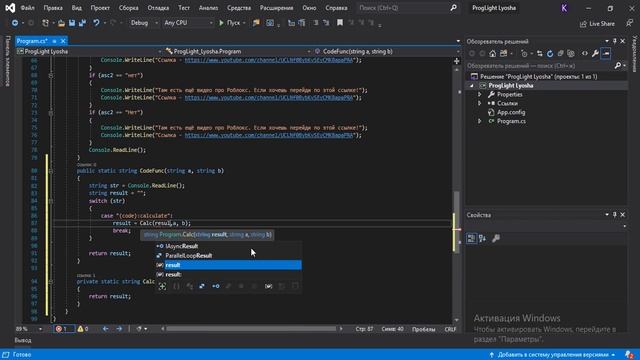Click Solution Explorer refresh icon
Screen dimensions: 640x360
point(550,53)
